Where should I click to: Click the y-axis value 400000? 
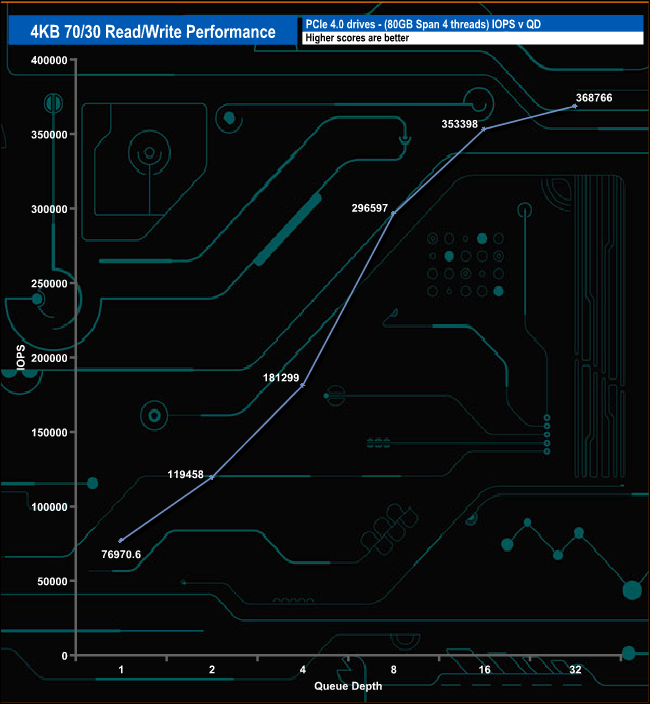click(x=49, y=60)
